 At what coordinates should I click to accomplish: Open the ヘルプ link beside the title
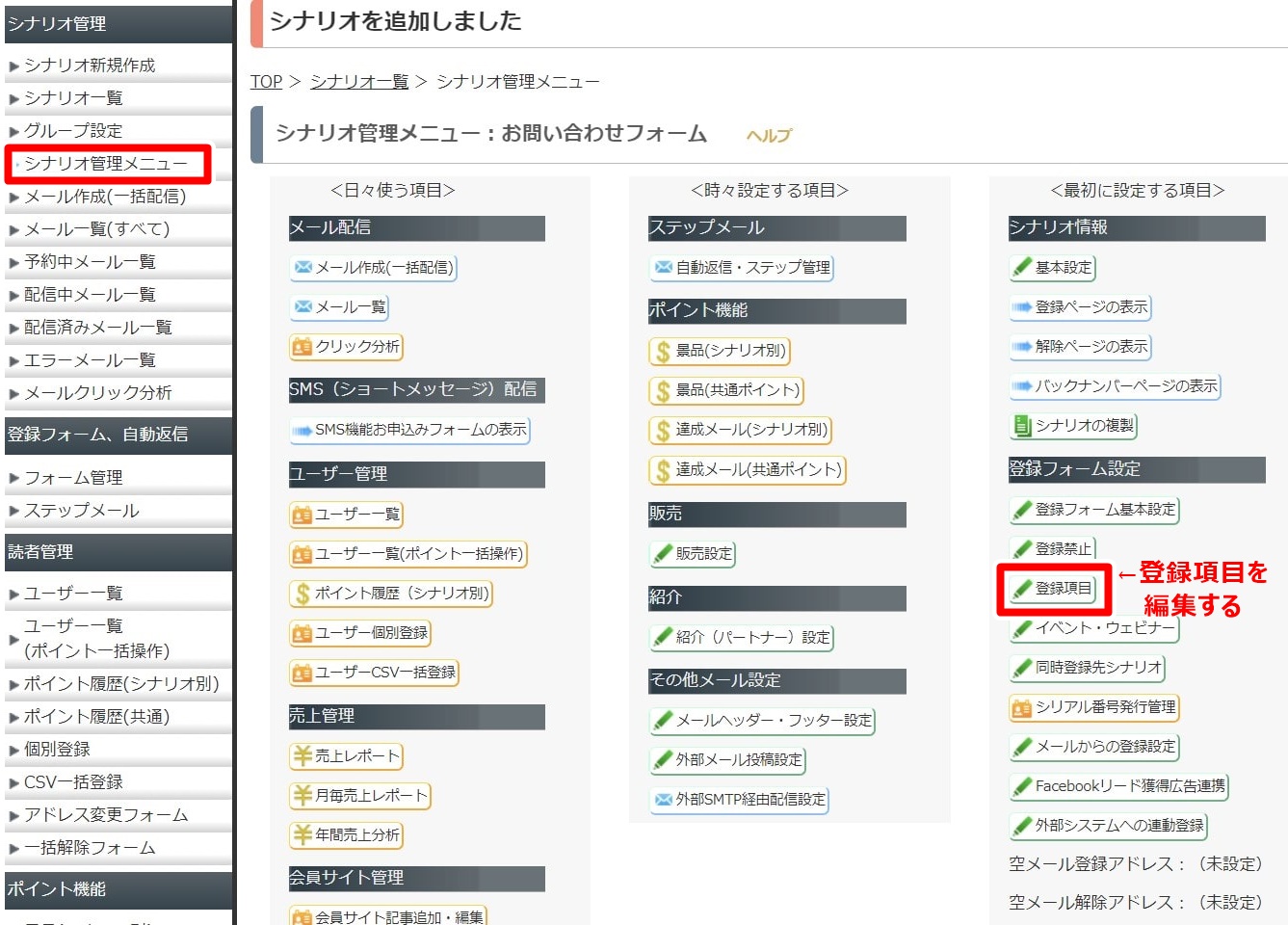(x=769, y=136)
